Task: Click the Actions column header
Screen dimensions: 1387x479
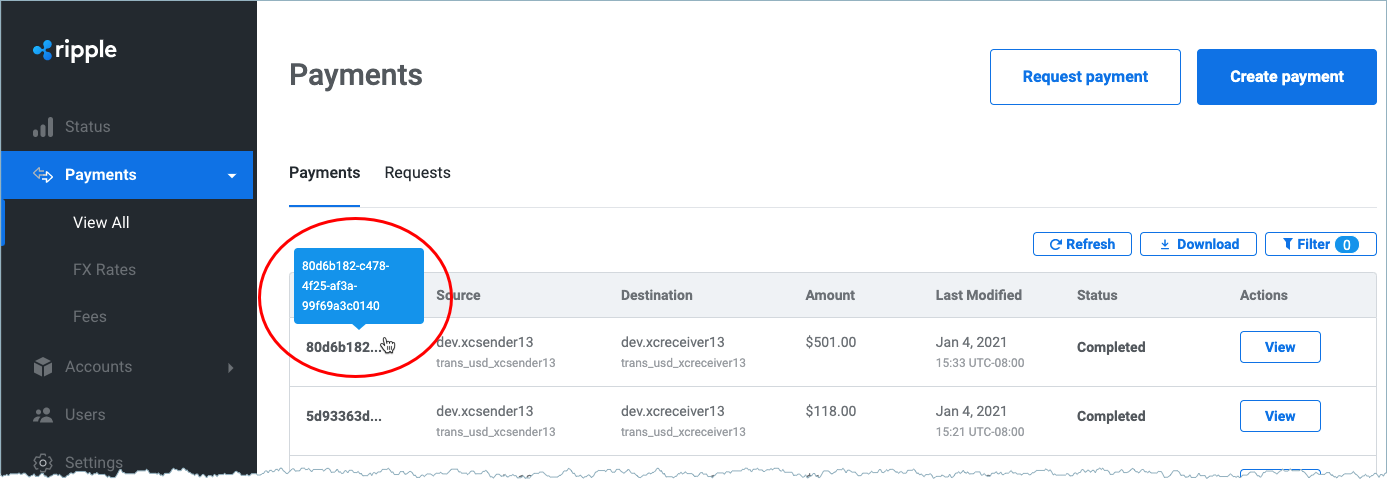Action: [1264, 295]
